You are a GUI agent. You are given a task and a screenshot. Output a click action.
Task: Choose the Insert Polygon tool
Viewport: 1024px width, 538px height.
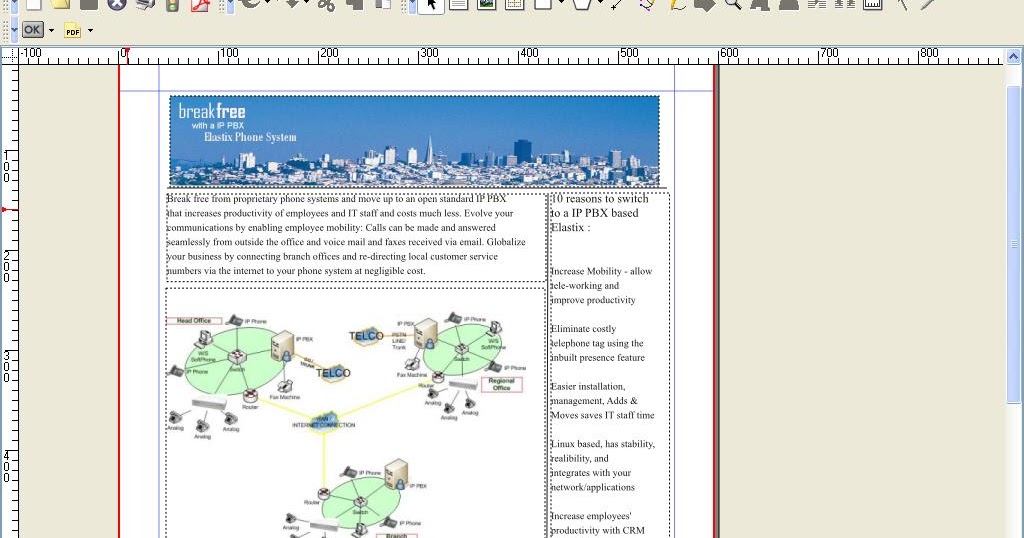pyautogui.click(x=582, y=4)
